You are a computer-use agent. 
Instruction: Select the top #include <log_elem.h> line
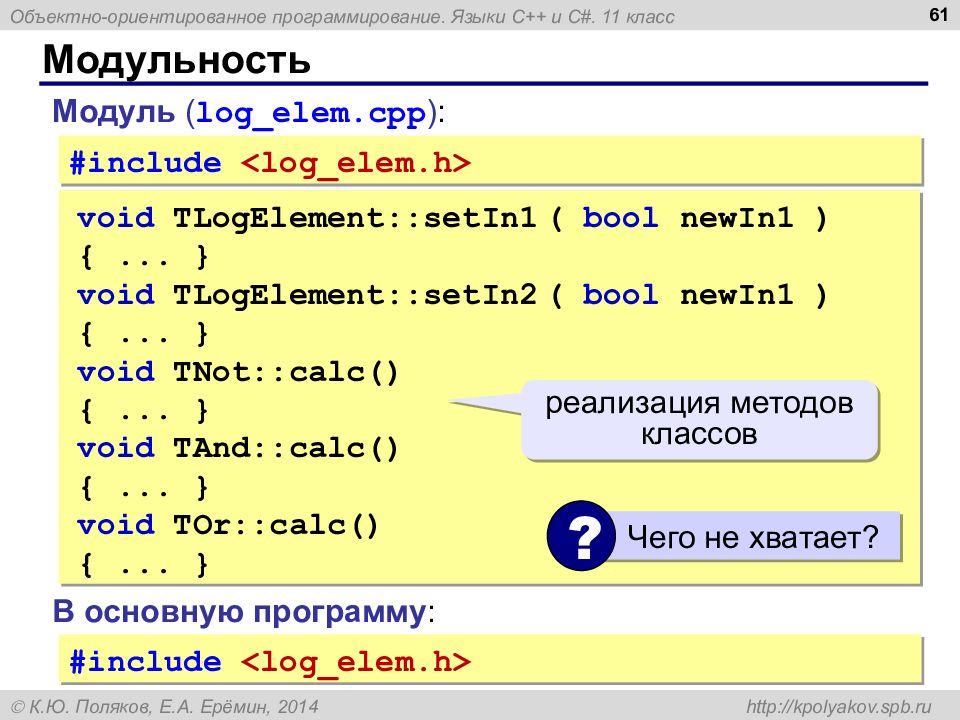[270, 163]
